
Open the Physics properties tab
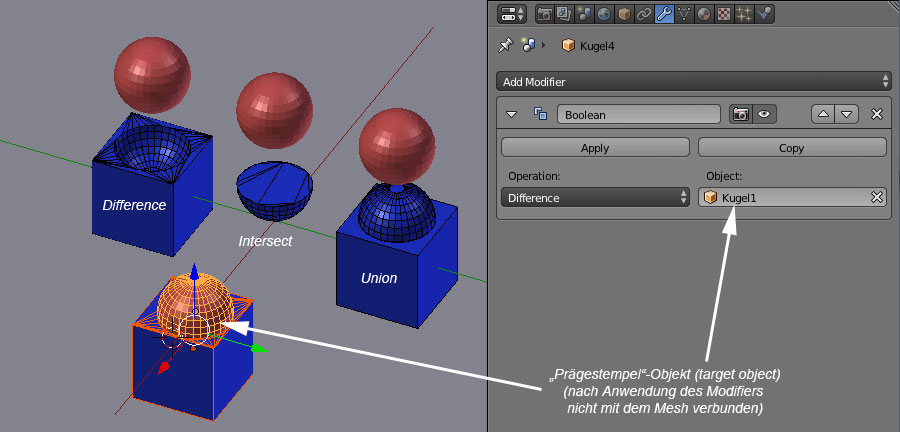tap(764, 14)
